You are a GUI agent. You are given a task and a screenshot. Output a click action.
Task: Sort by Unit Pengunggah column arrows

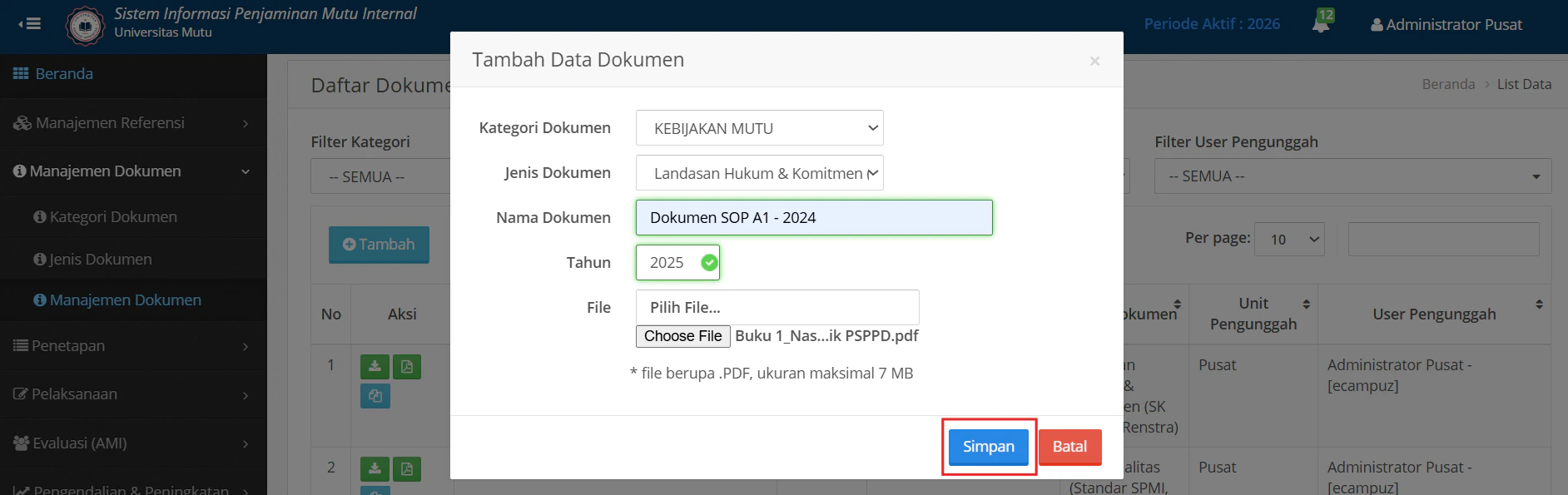1307,304
